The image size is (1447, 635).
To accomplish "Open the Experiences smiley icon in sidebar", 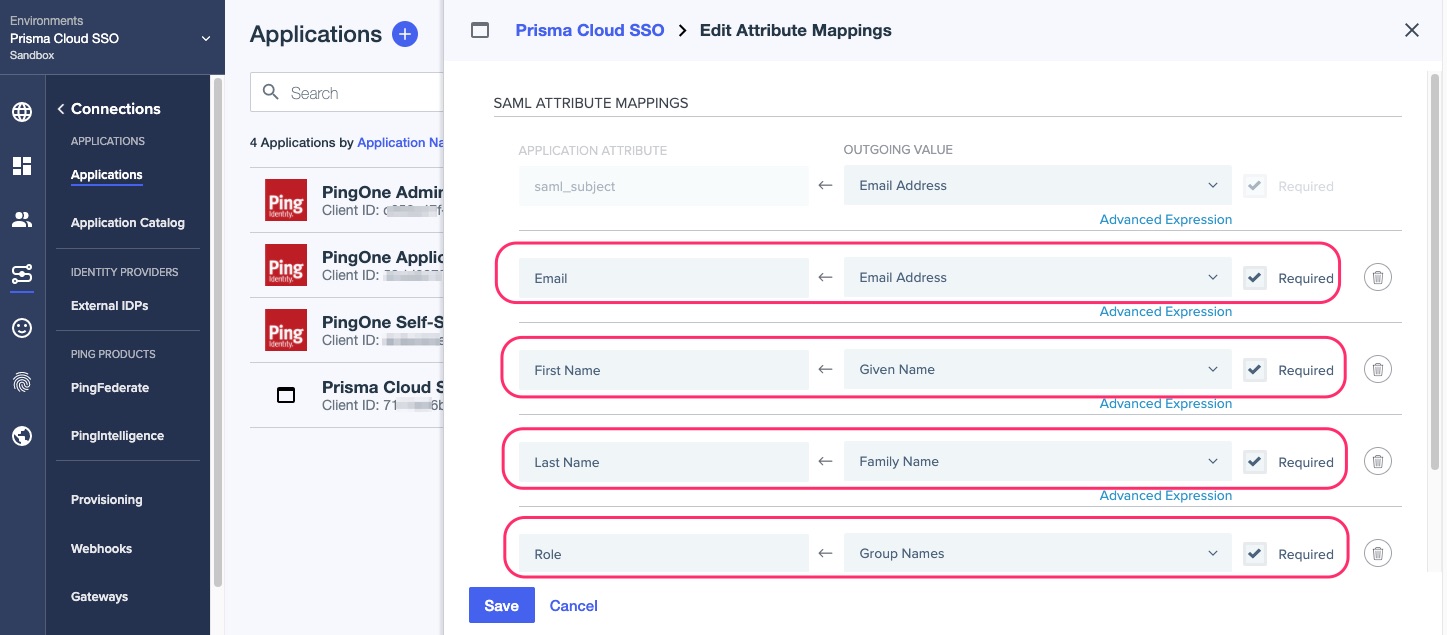I will tap(22, 327).
